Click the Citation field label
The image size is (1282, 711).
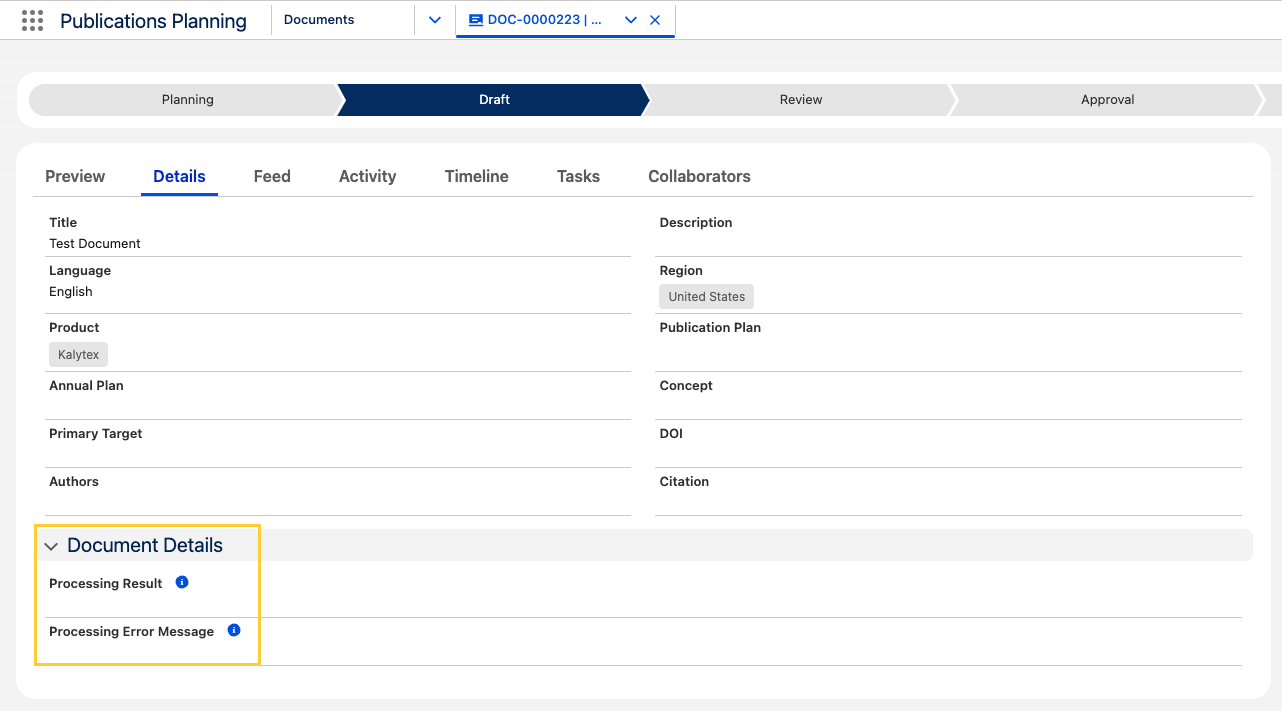(684, 481)
